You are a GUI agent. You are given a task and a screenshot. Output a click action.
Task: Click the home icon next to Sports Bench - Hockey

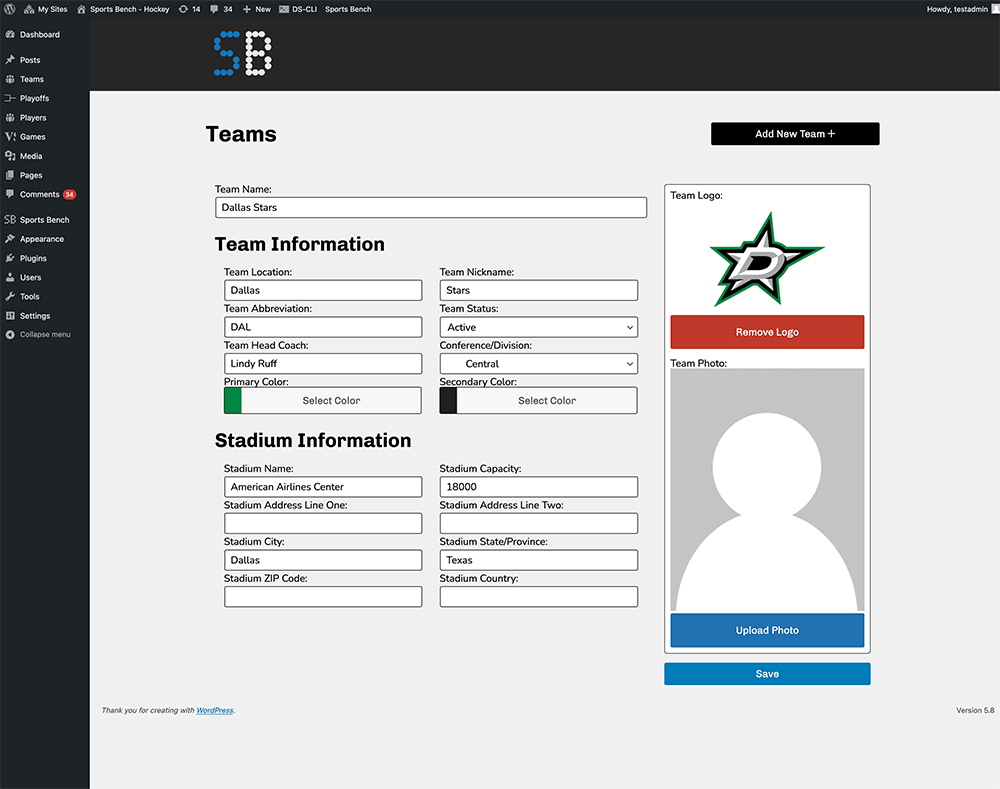[81, 9]
